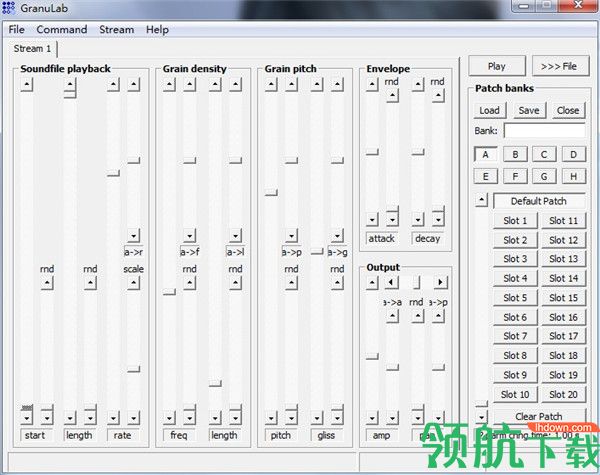600x475 pixels.
Task: Click the Play button
Action: point(497,66)
